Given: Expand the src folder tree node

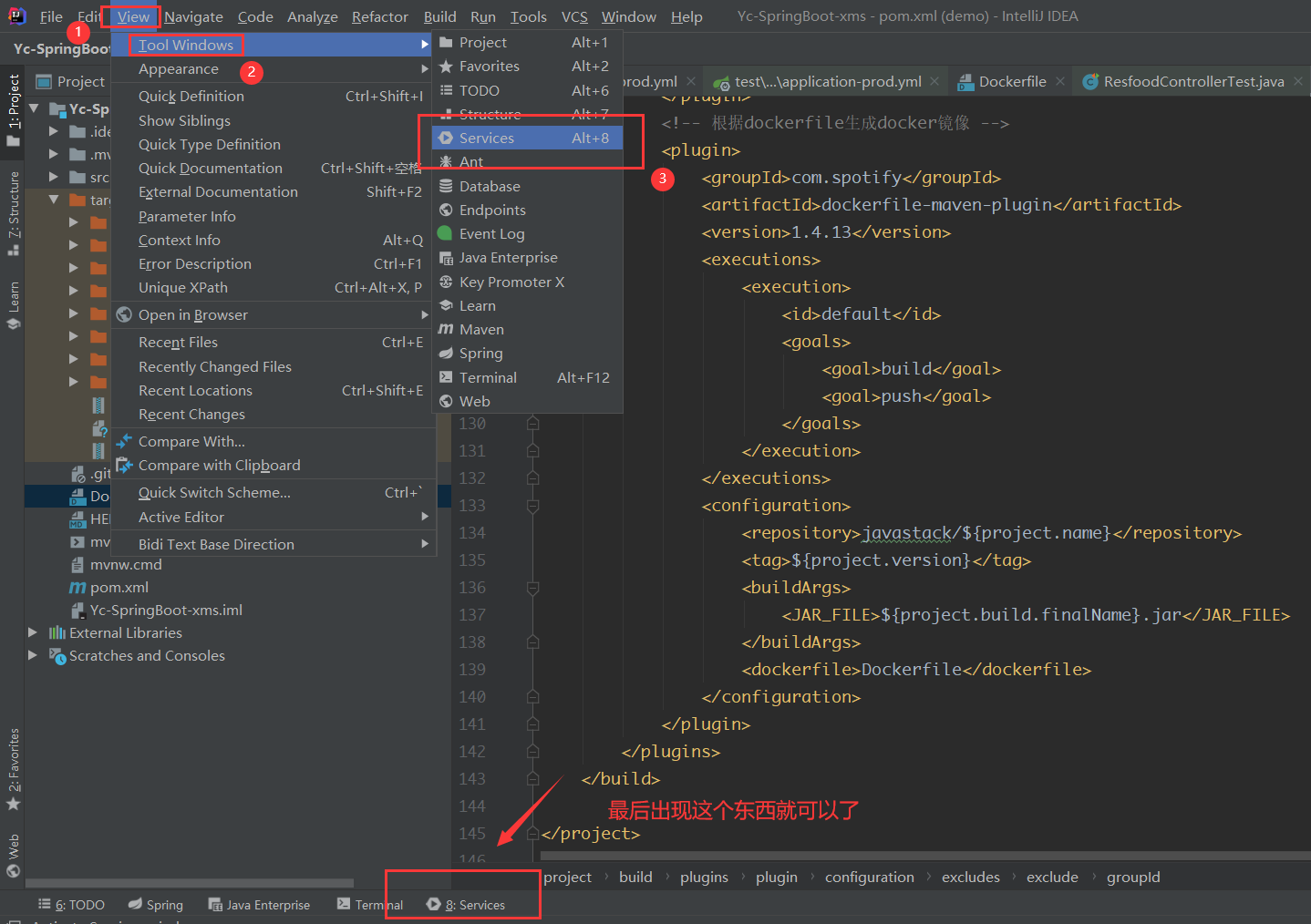Looking at the screenshot, I should 53,177.
